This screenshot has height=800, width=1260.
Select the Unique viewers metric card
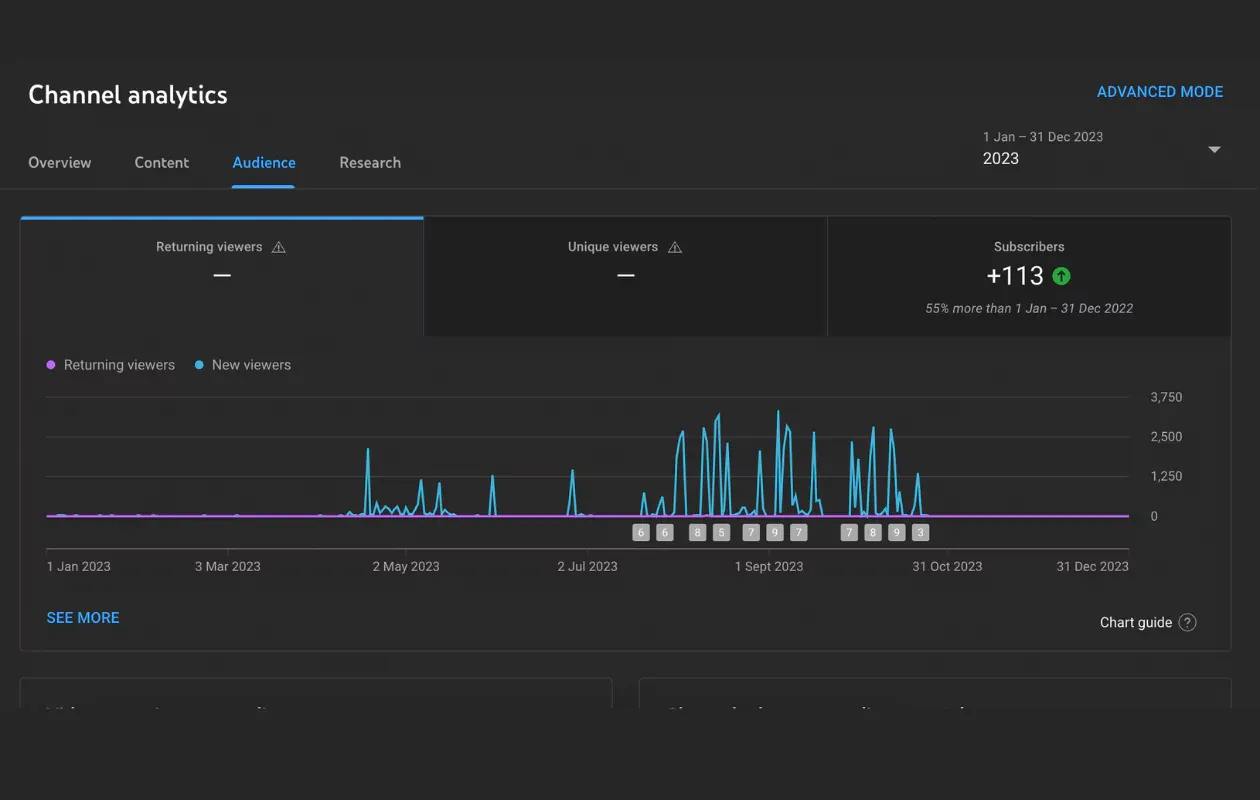(x=626, y=277)
